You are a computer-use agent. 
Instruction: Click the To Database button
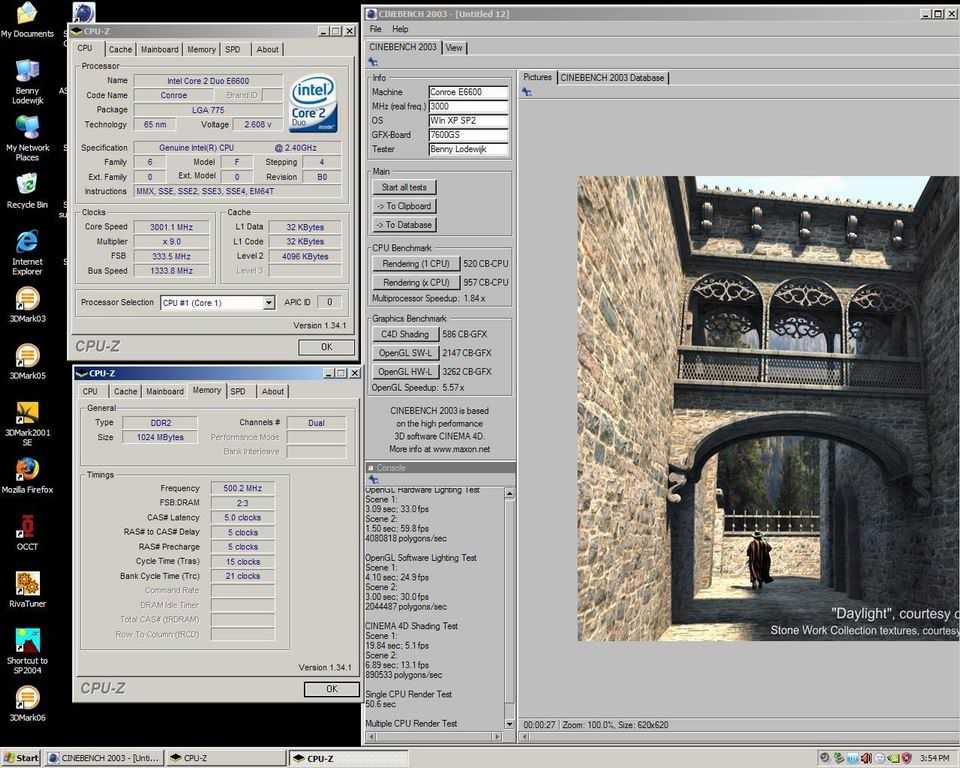(x=404, y=225)
